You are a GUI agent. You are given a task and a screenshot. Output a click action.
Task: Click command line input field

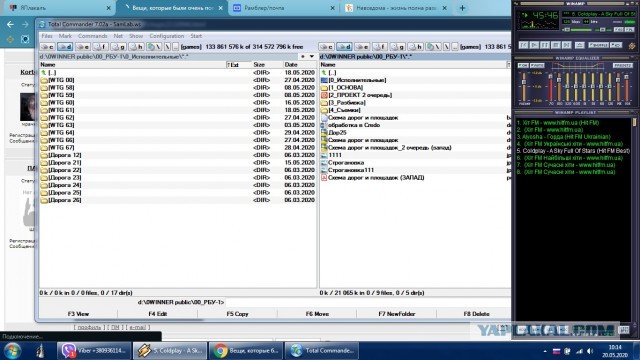tap(367, 302)
